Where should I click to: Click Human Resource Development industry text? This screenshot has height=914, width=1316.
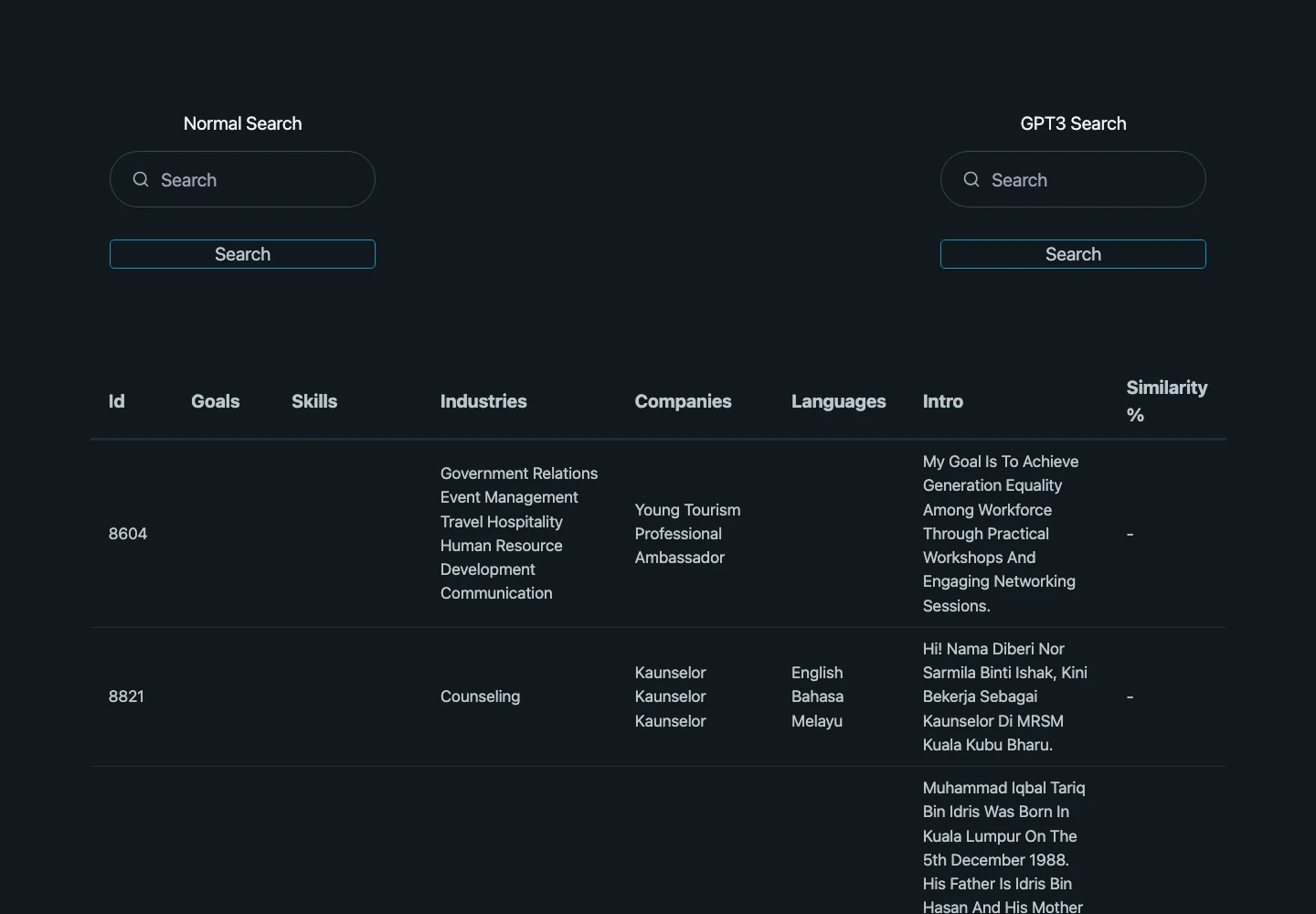(x=501, y=558)
